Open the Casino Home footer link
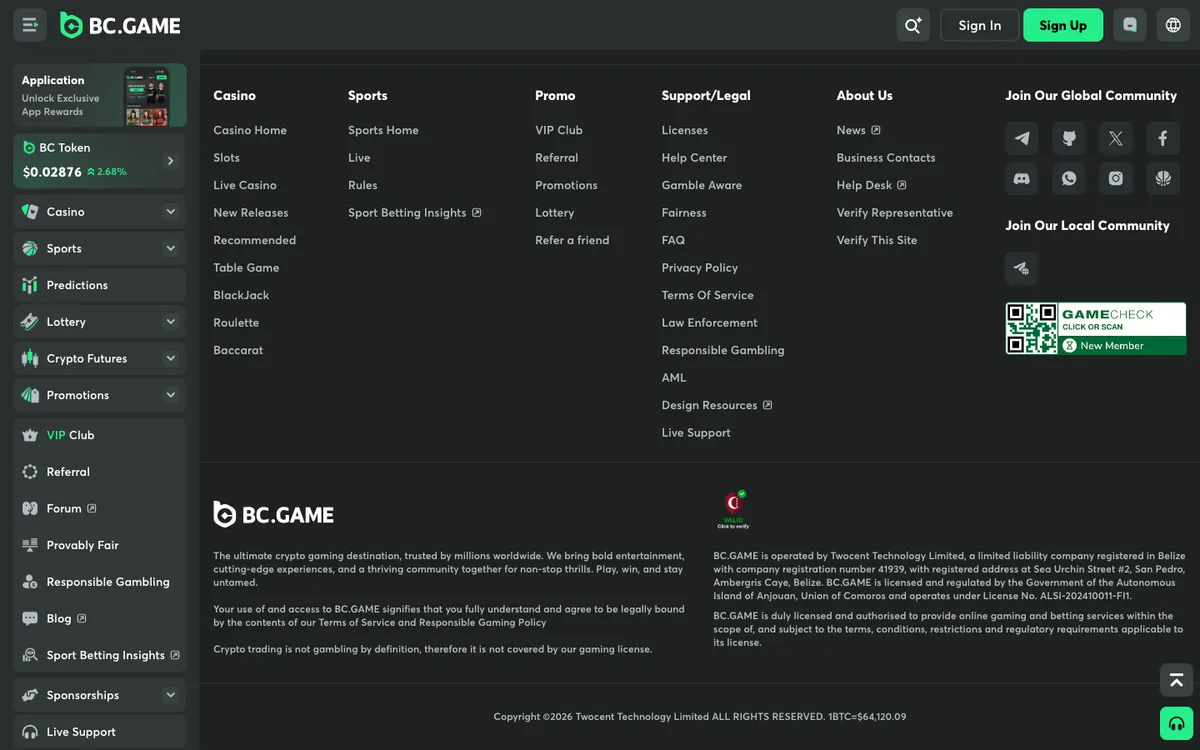 point(250,130)
